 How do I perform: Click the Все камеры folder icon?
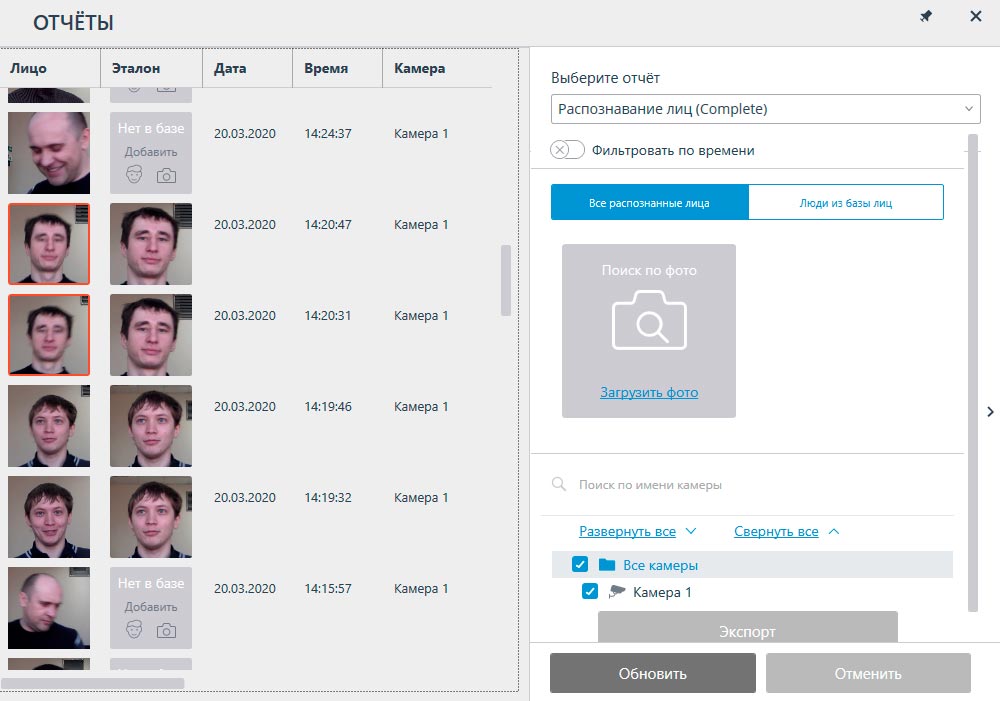coord(606,565)
